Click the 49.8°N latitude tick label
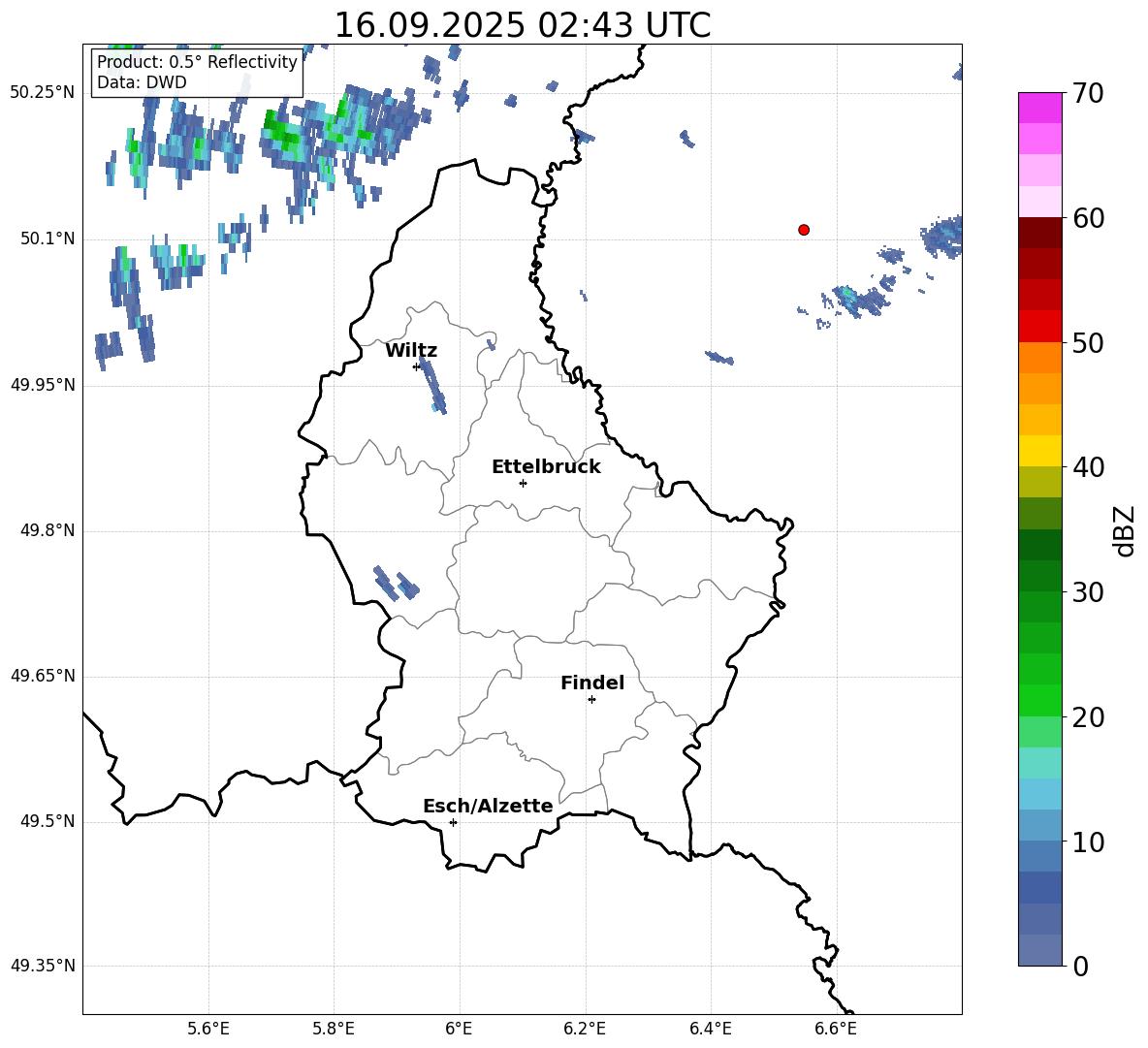Image resolution: width=1148 pixels, height=1048 pixels. tap(43, 530)
